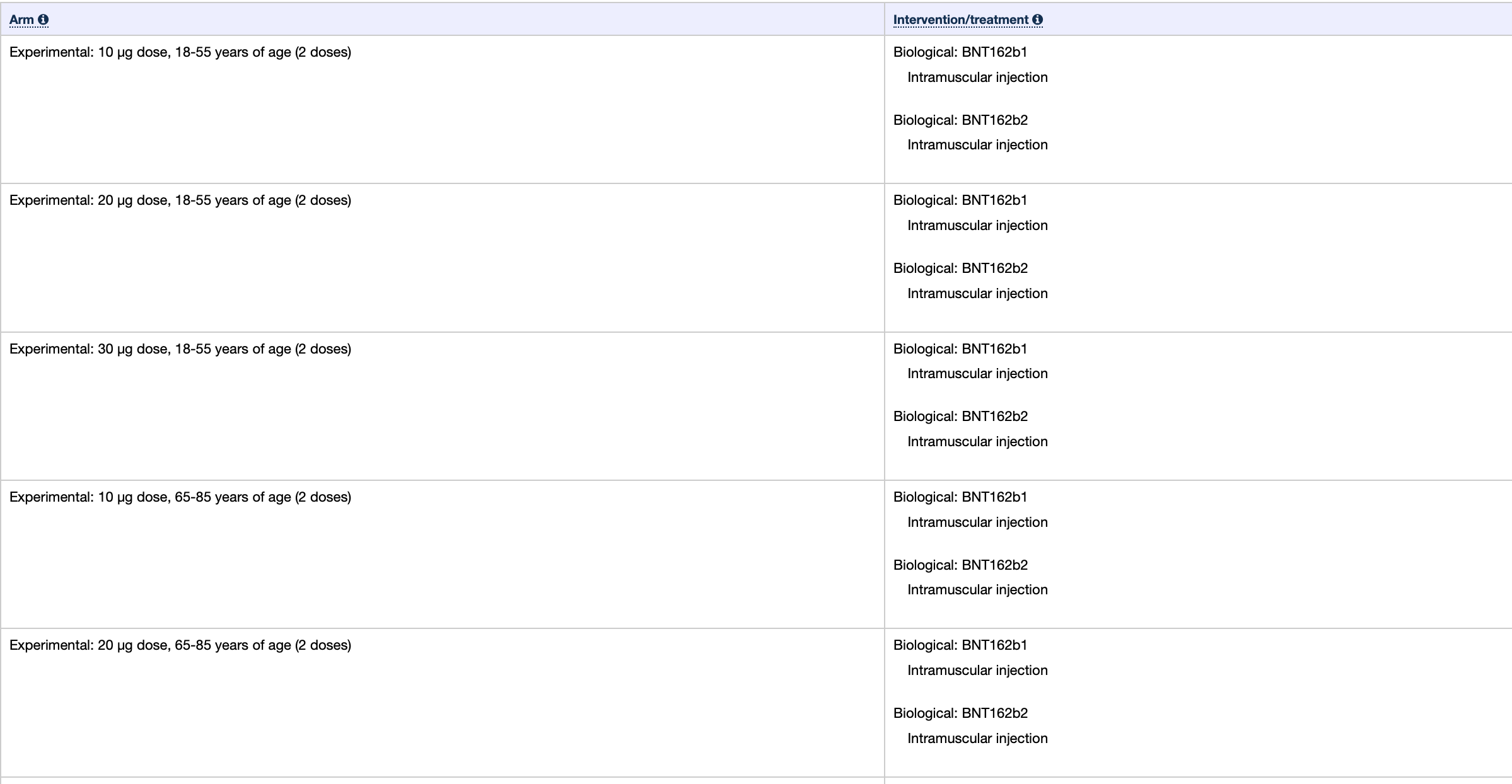Select the 20 µg dose, 65-85 years arm text
The image size is (1512, 784).
click(180, 645)
